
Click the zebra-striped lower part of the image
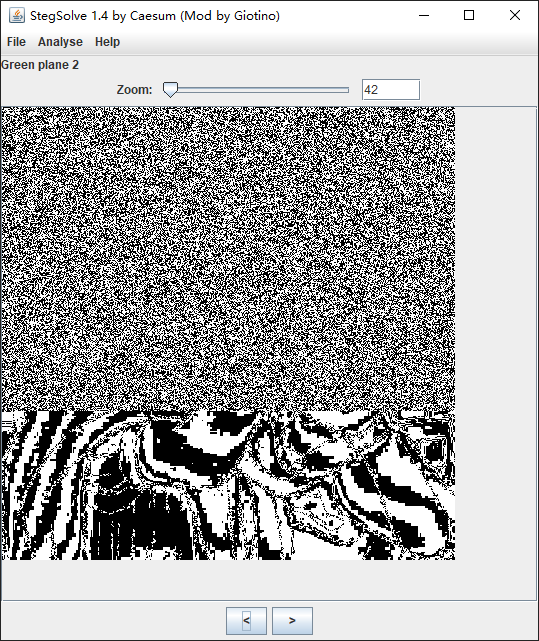[228, 485]
